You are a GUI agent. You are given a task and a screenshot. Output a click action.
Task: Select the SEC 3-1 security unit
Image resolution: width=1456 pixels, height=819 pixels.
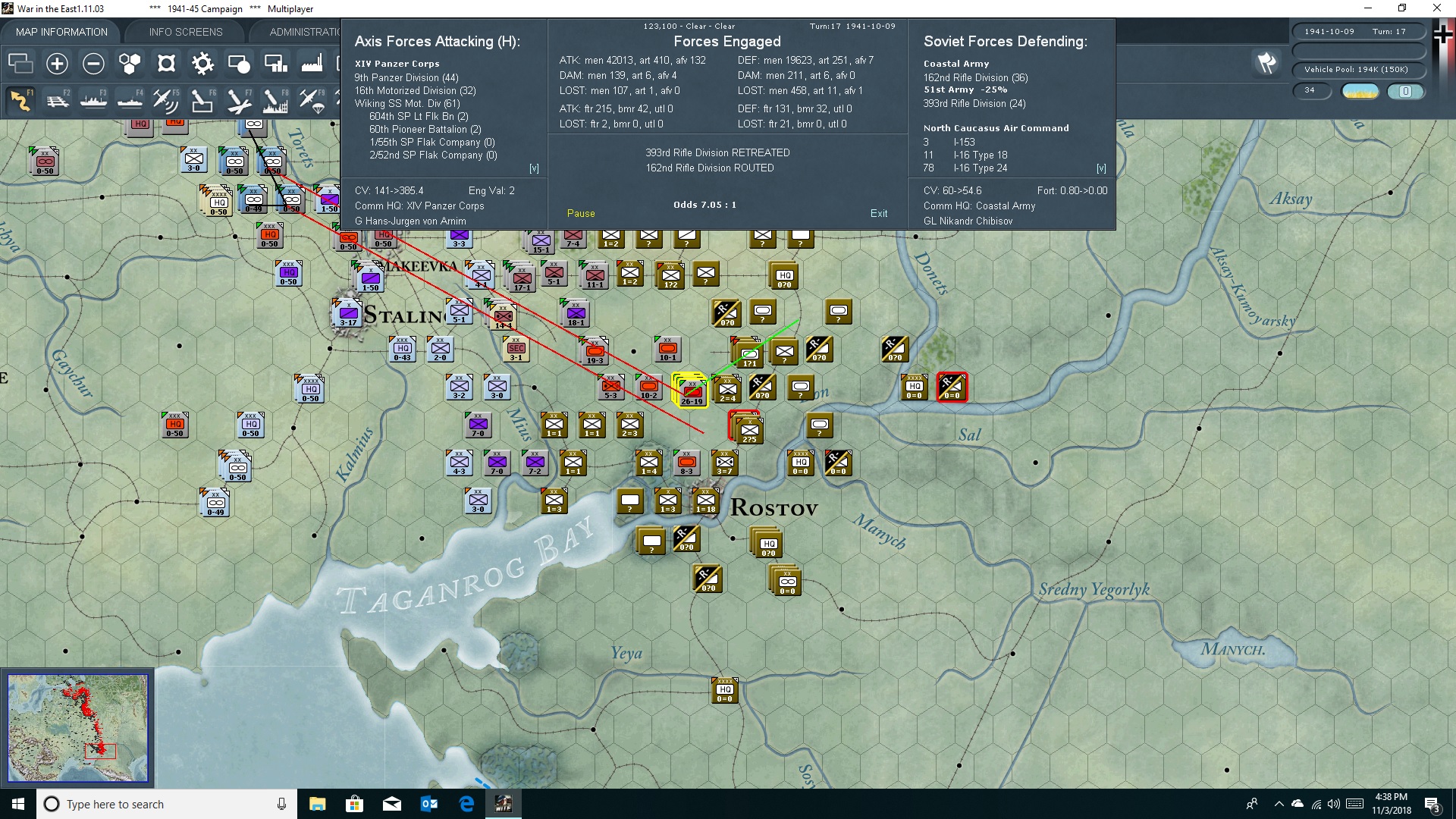click(x=516, y=350)
